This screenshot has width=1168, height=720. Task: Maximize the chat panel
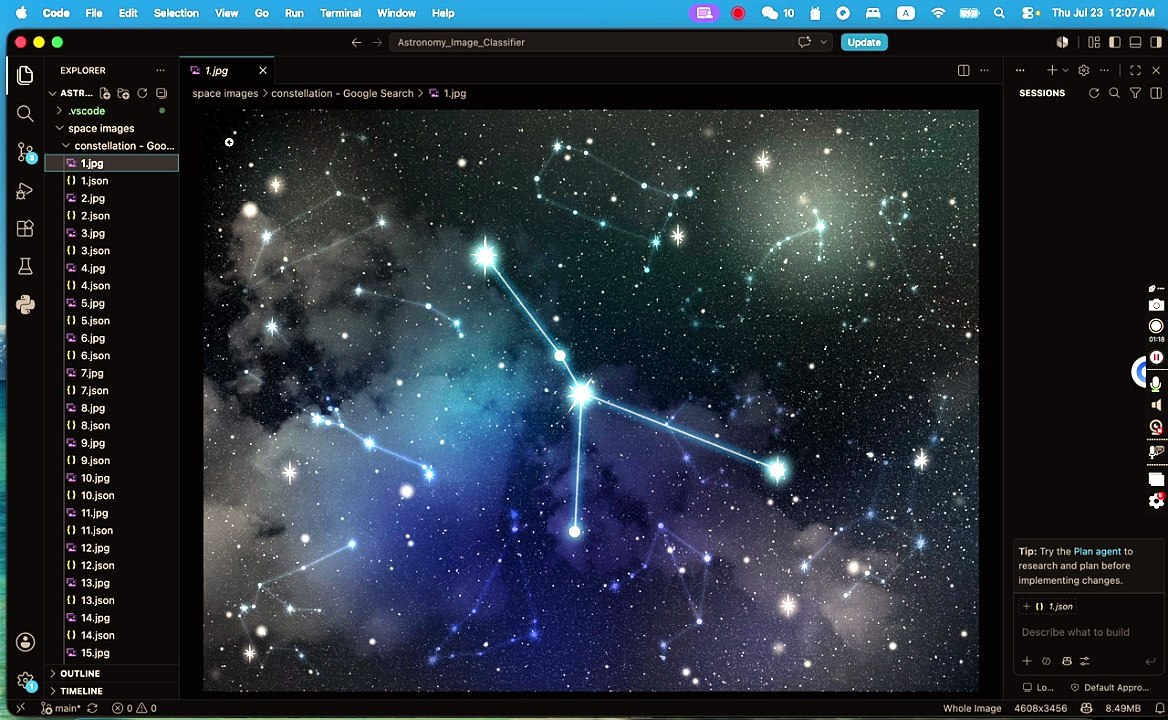click(x=1135, y=70)
